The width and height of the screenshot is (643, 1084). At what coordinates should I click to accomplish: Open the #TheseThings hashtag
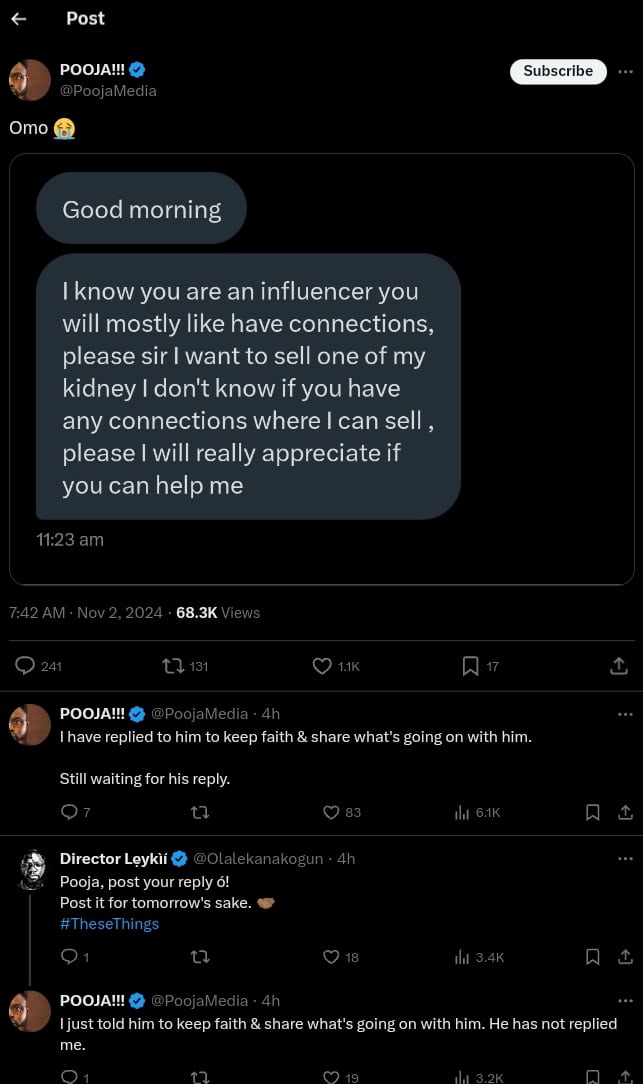click(x=109, y=924)
